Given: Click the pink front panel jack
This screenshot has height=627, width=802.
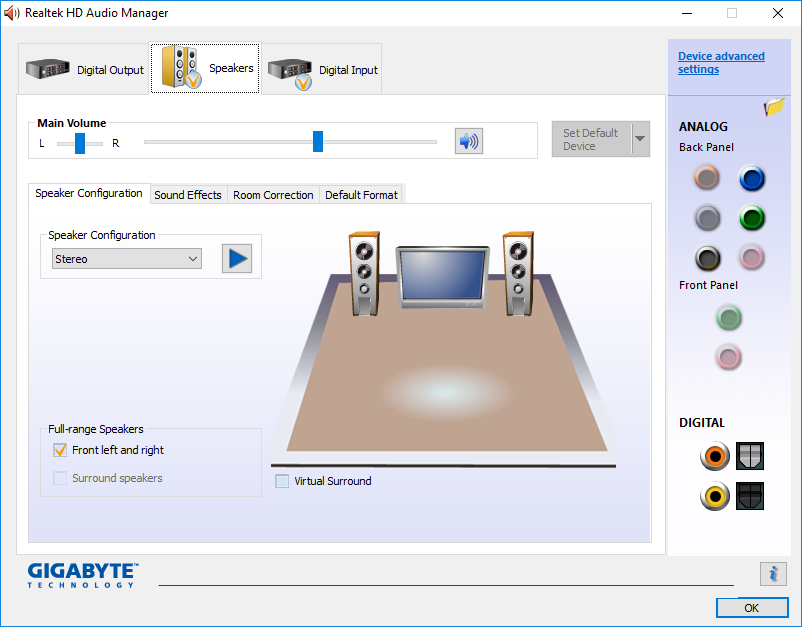Looking at the screenshot, I should (x=728, y=357).
